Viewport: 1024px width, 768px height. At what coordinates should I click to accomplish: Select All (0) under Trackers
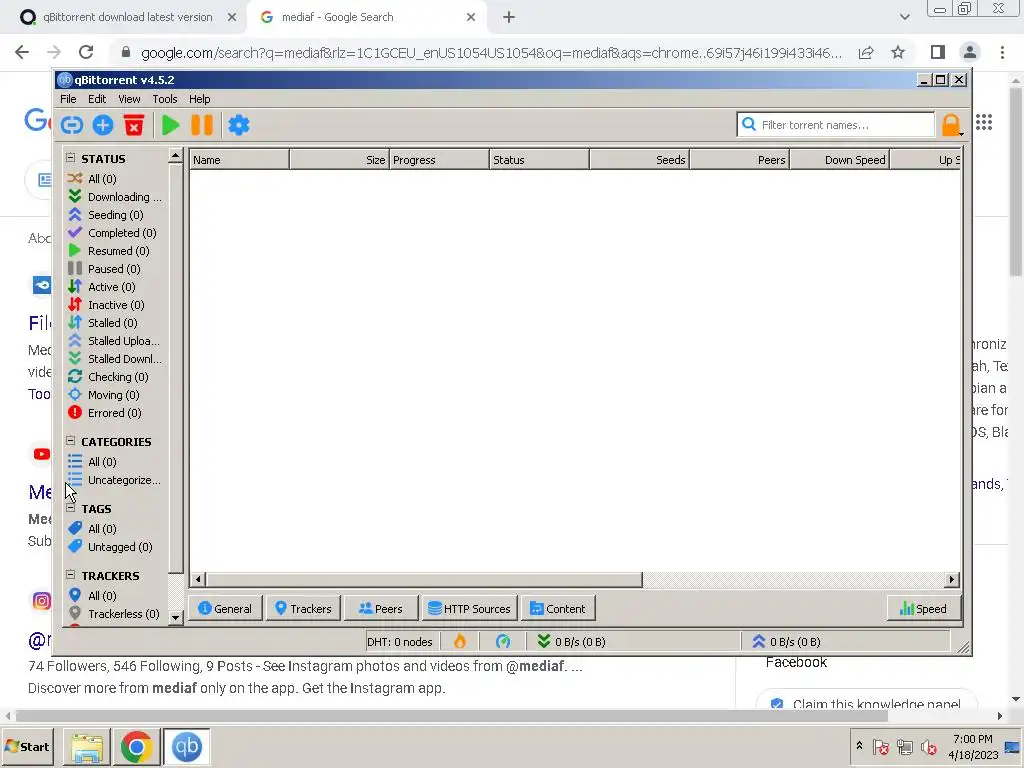coord(92,596)
